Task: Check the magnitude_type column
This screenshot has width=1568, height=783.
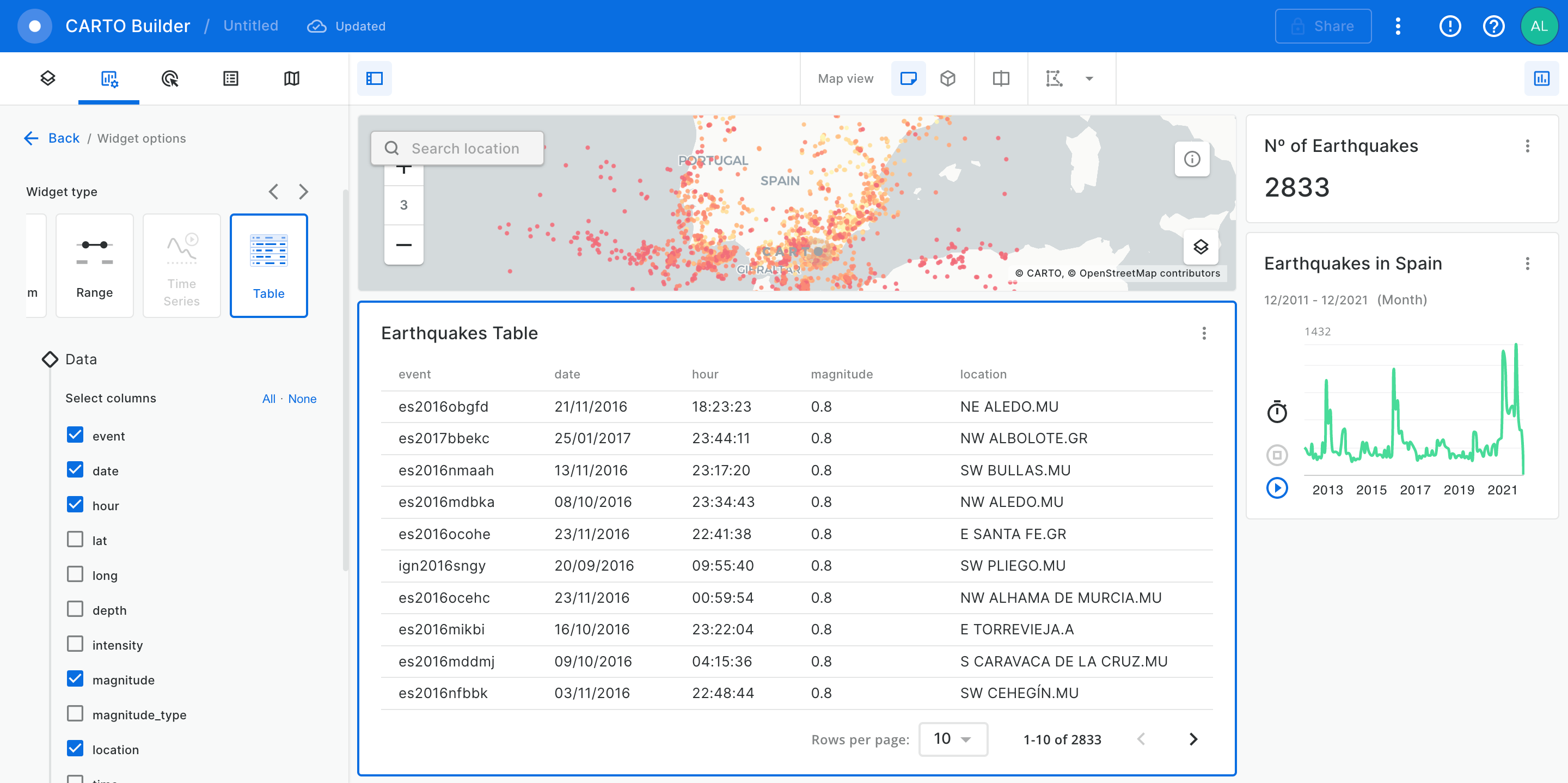Action: (76, 714)
